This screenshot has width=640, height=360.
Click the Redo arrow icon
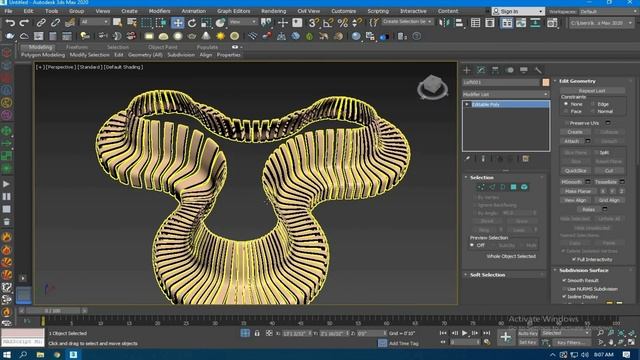pos(24,23)
